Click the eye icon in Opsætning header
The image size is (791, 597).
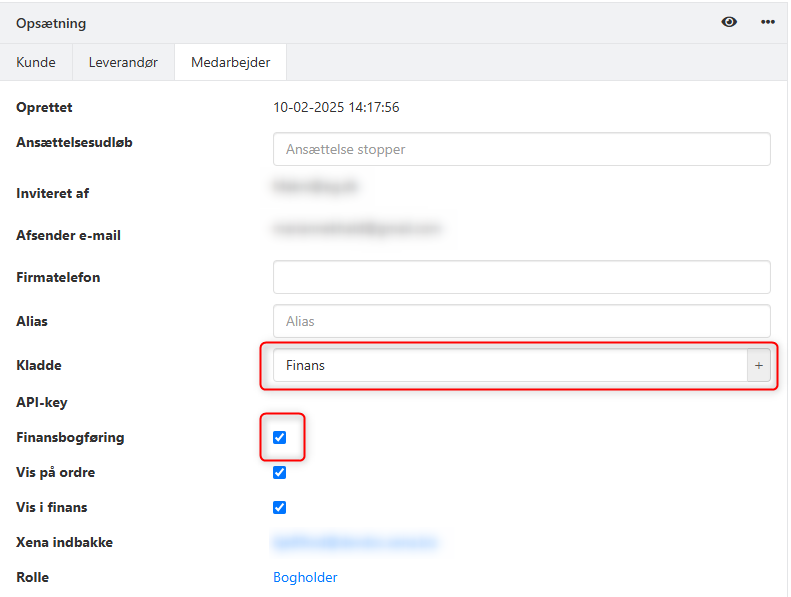[729, 22]
